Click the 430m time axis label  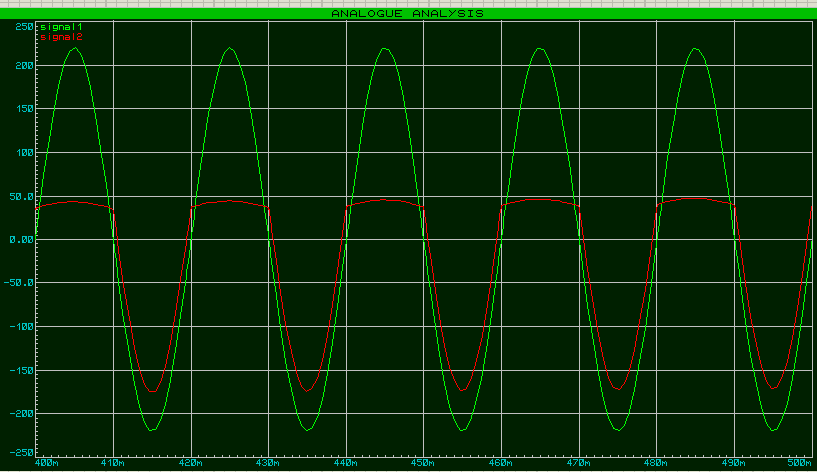(268, 463)
